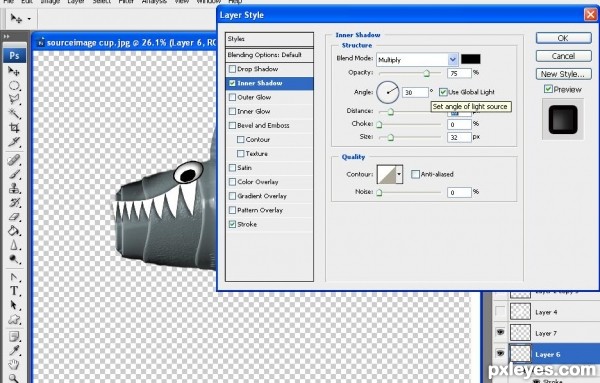Enable the Pattern Overlay checkbox
This screenshot has height=383, width=600.
coord(232,210)
